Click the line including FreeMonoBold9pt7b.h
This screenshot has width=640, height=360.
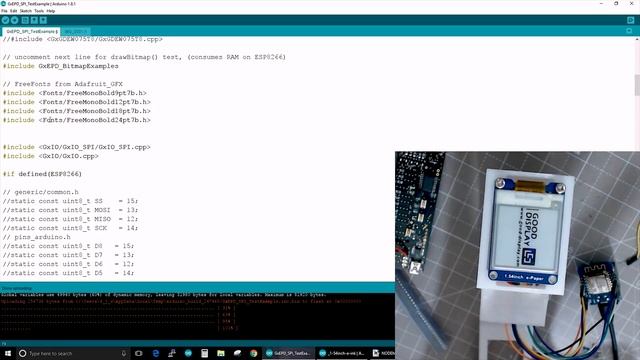pyautogui.click(x=75, y=93)
